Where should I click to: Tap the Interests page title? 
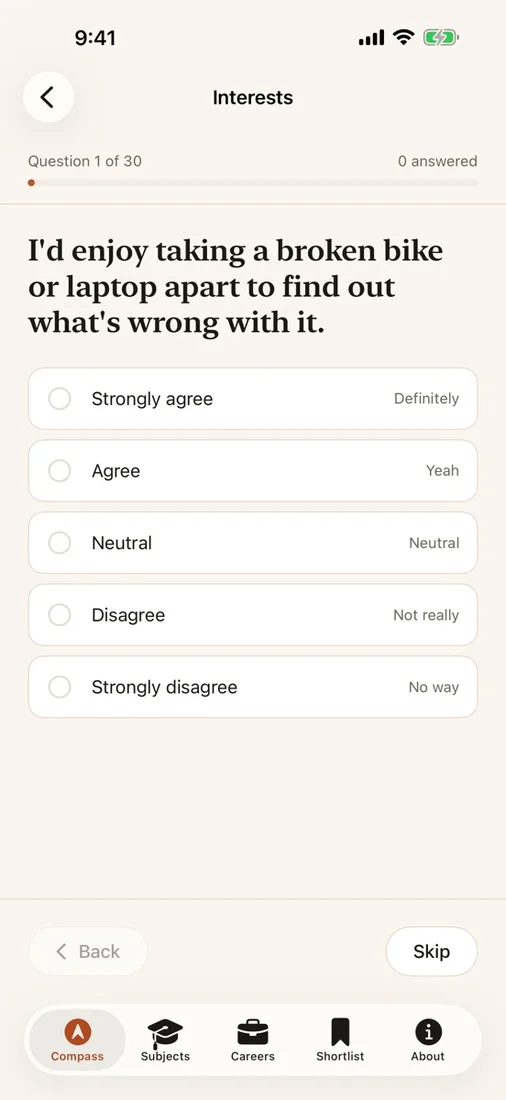(x=253, y=98)
